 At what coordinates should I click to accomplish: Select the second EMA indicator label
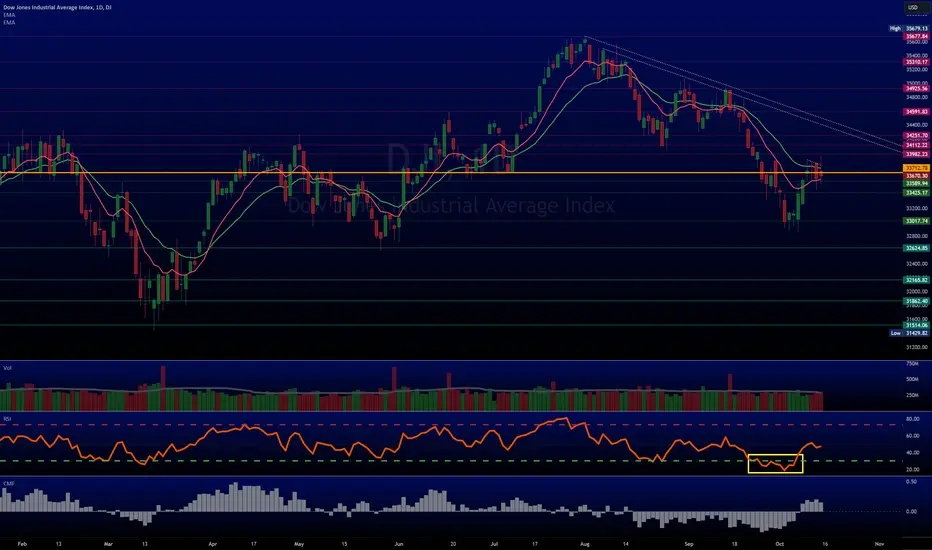10,22
